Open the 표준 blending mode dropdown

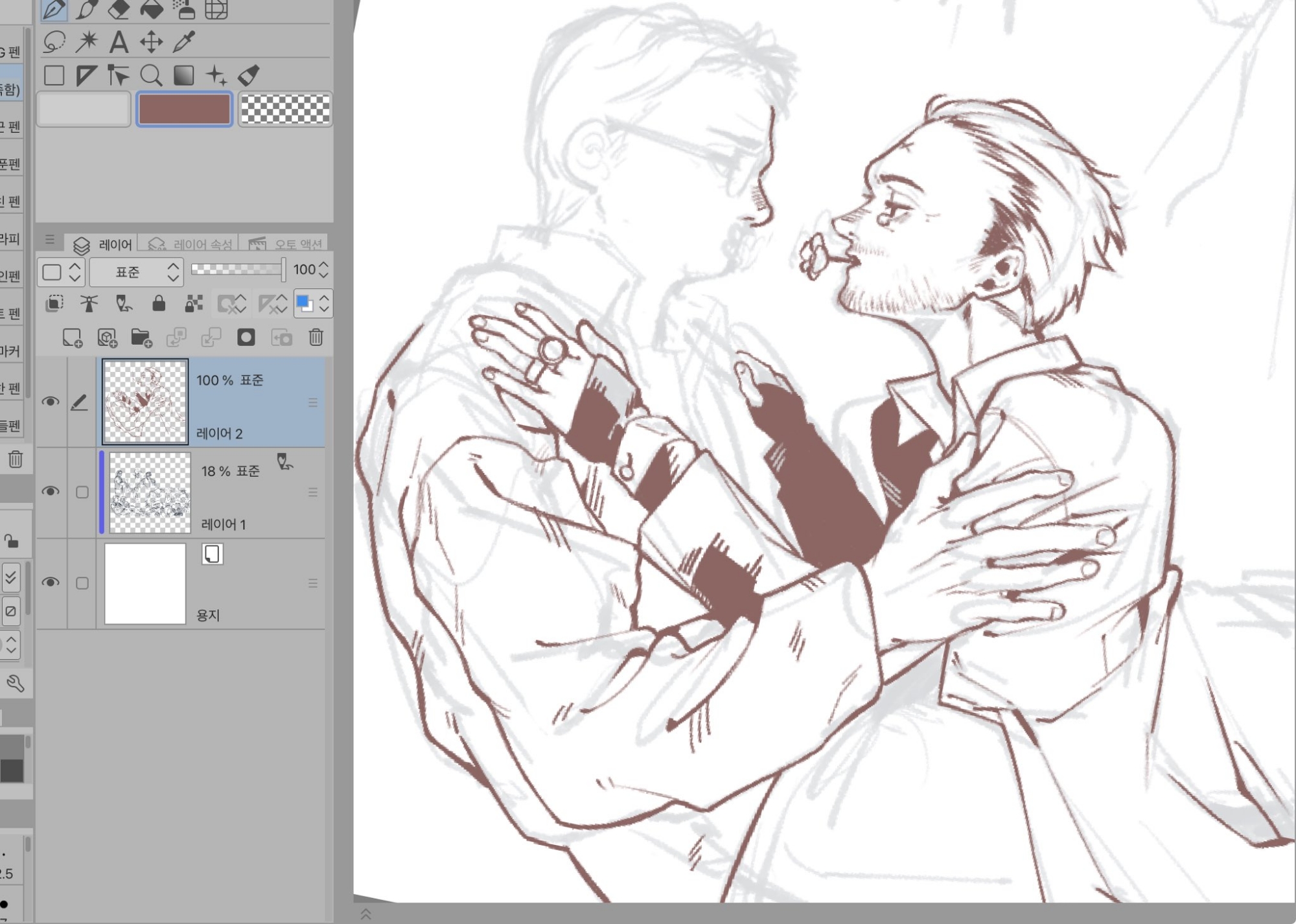136,271
